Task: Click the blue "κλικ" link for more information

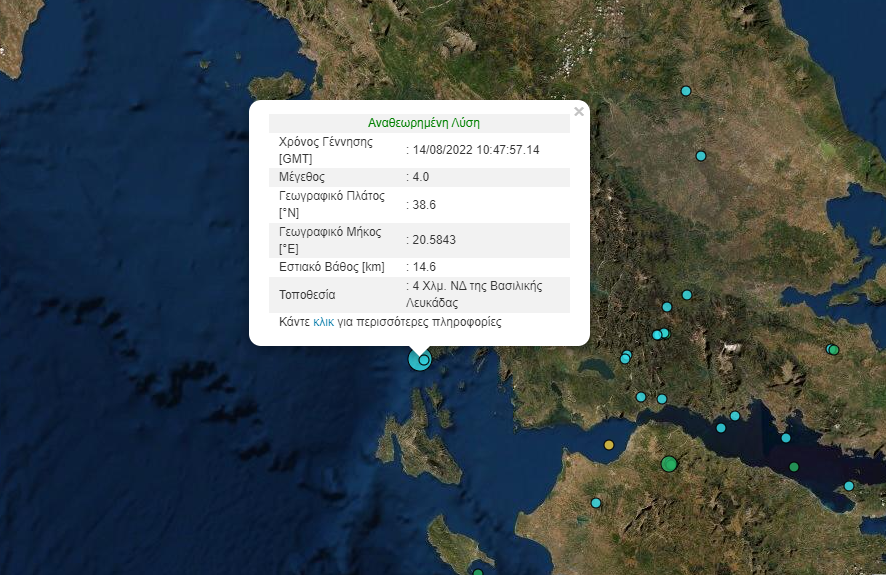Action: pos(323,322)
